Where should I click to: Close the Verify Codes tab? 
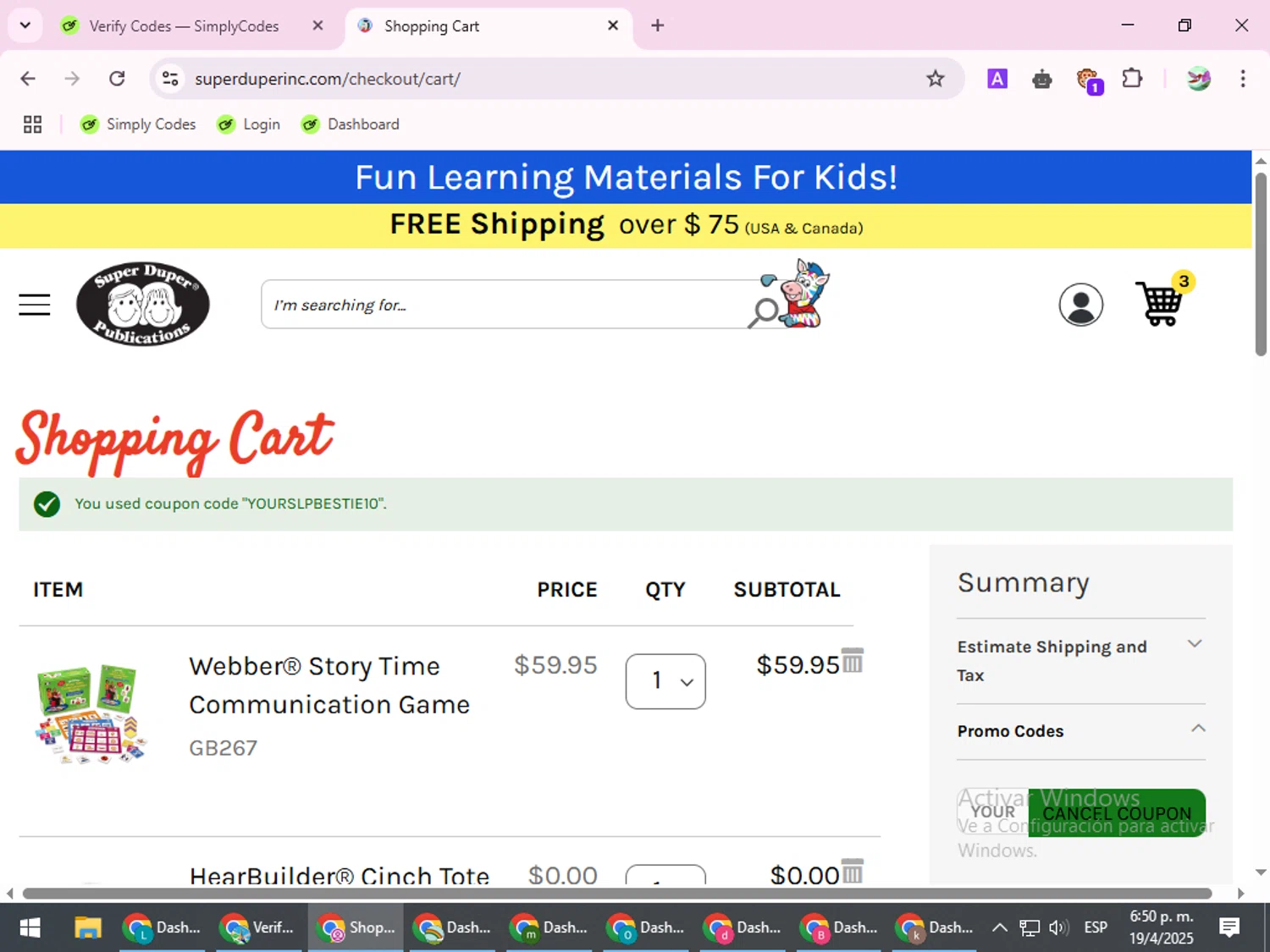click(x=317, y=25)
